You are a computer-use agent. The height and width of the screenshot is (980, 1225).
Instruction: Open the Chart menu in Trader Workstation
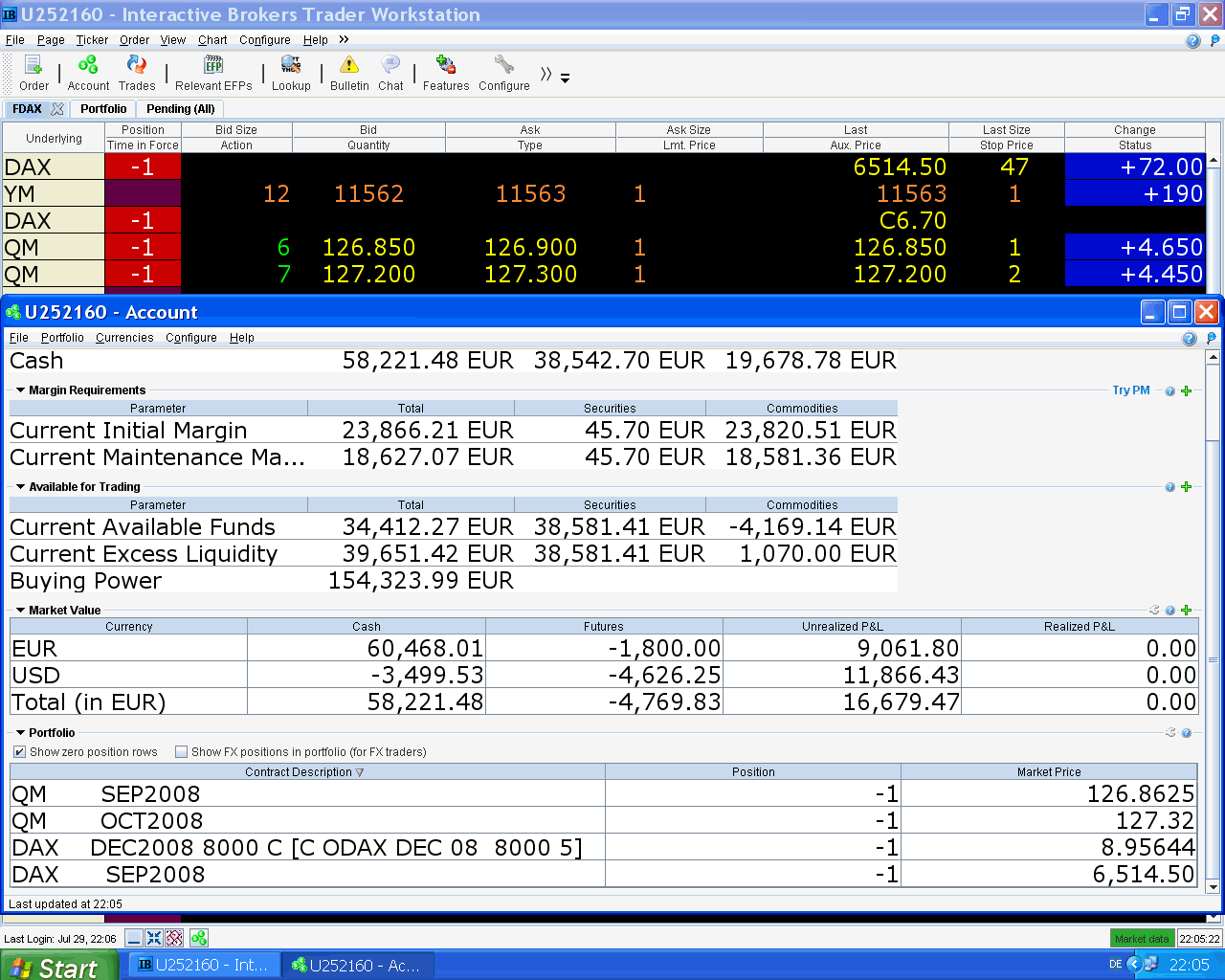(212, 40)
